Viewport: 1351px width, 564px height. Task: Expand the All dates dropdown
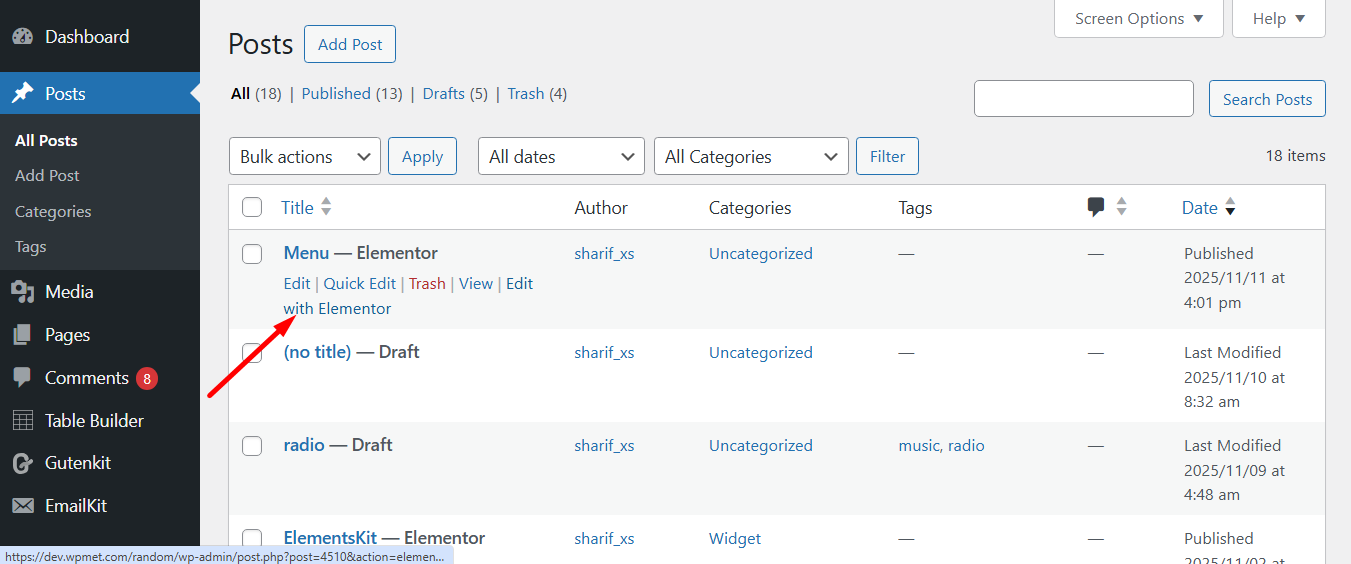pos(561,157)
